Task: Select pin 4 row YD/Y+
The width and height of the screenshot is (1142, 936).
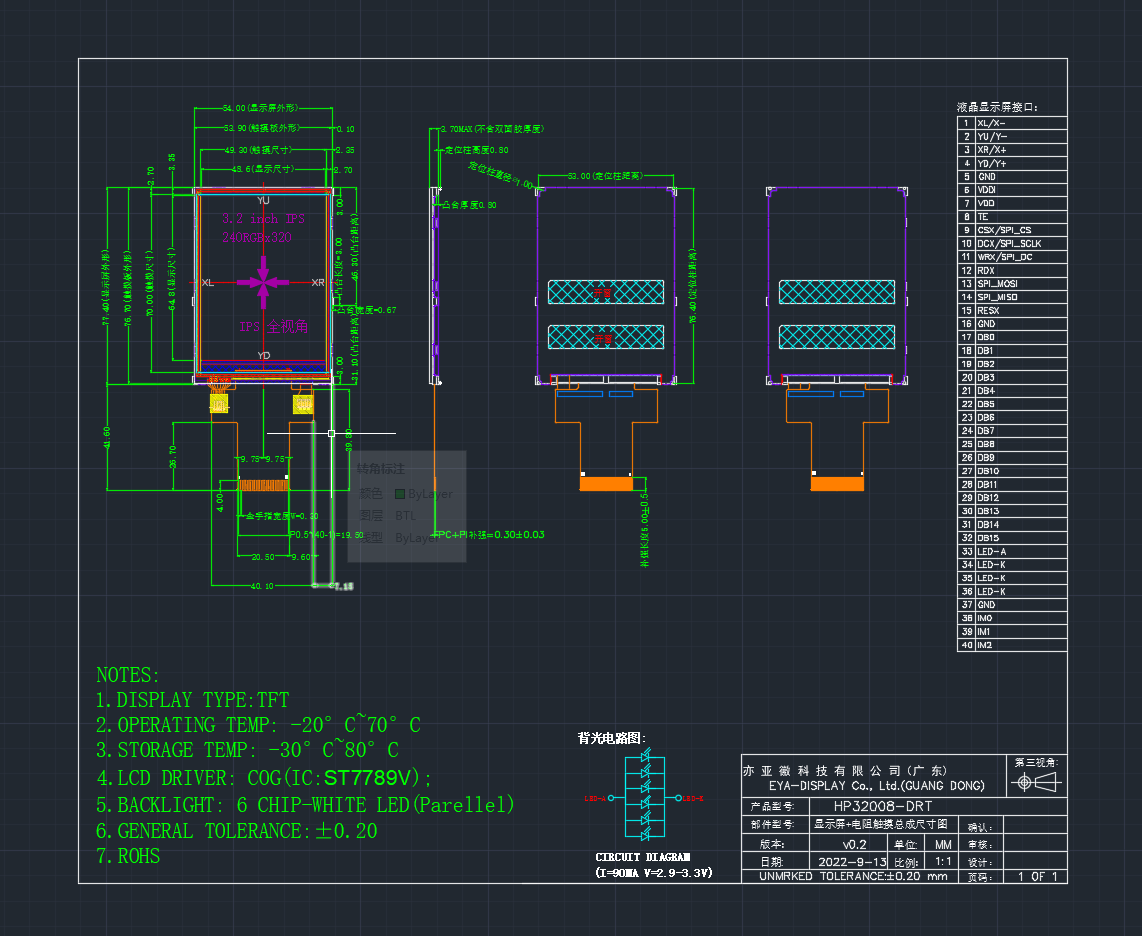Action: click(1012, 163)
